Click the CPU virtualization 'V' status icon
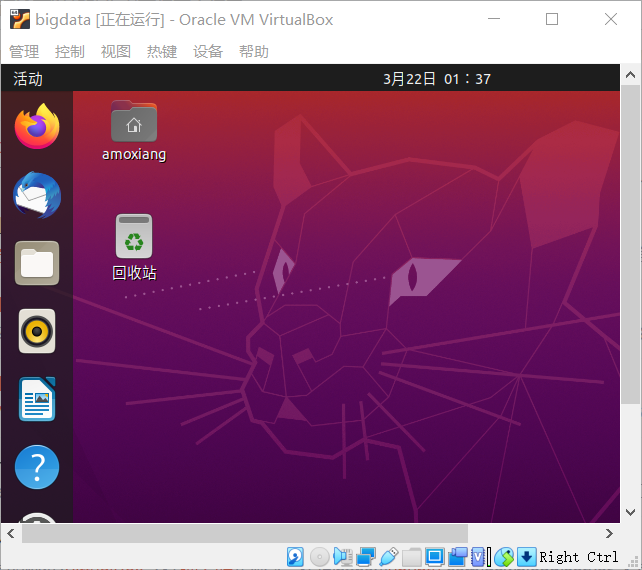This screenshot has width=642, height=570. [478, 557]
